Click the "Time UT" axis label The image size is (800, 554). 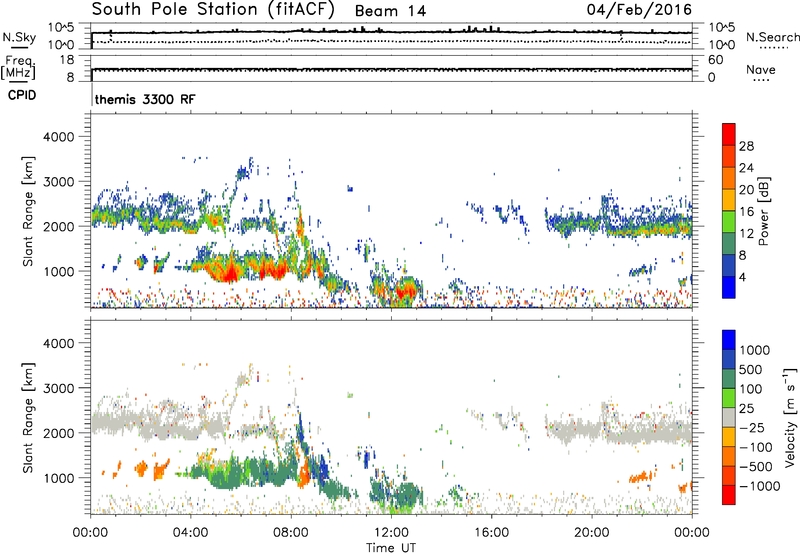coord(391,548)
